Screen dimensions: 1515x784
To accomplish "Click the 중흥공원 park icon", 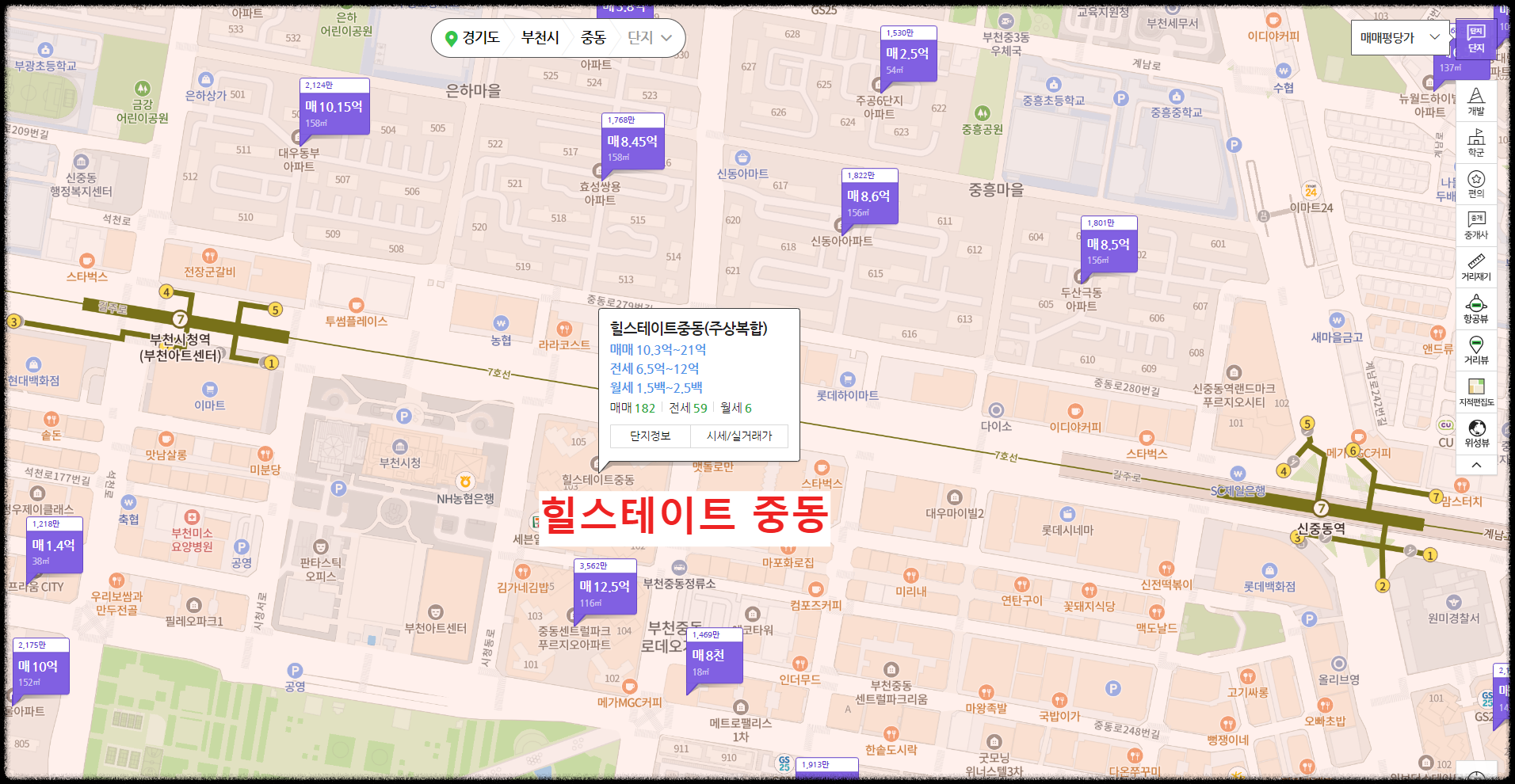I will point(983,113).
